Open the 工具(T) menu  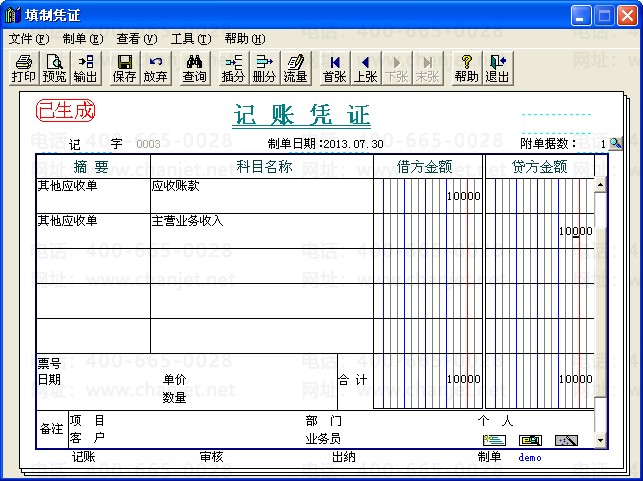[x=190, y=39]
